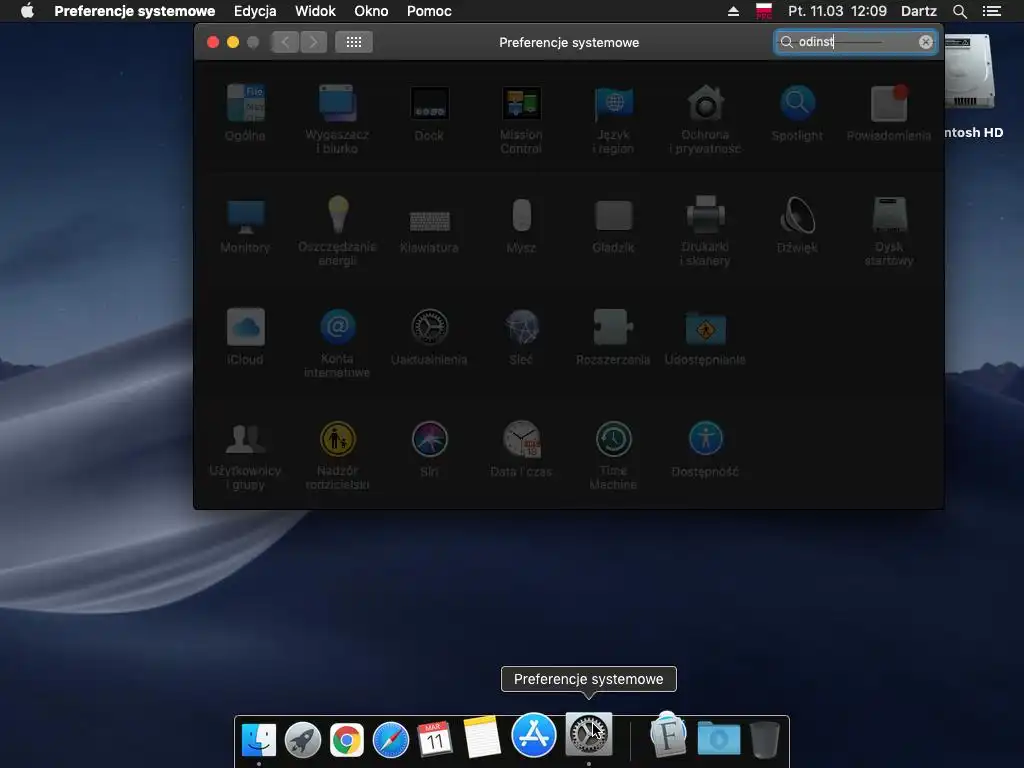This screenshot has width=1024, height=768.
Task: Open App Store from the Dock
Action: click(534, 735)
